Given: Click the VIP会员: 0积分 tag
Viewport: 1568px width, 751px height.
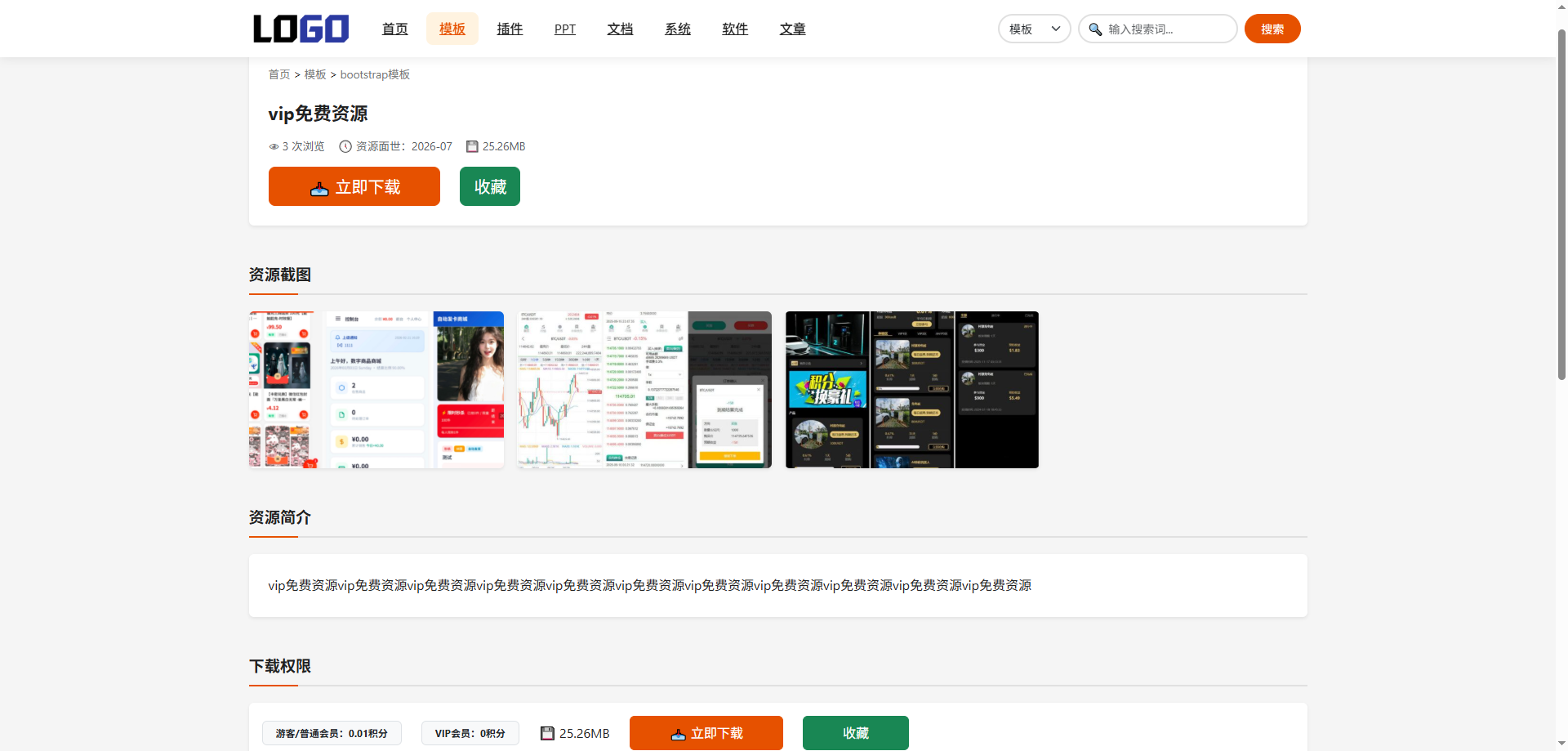Looking at the screenshot, I should (470, 733).
